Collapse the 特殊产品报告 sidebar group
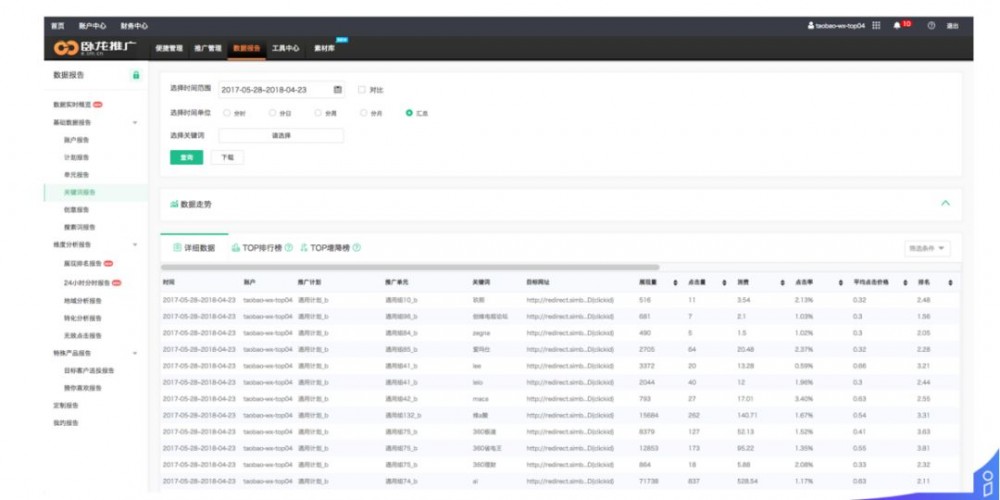This screenshot has width=1000, height=500. click(x=135, y=353)
